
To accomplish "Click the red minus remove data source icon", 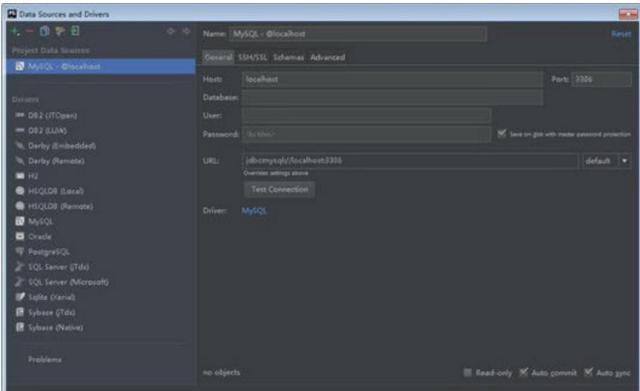I will (x=30, y=31).
